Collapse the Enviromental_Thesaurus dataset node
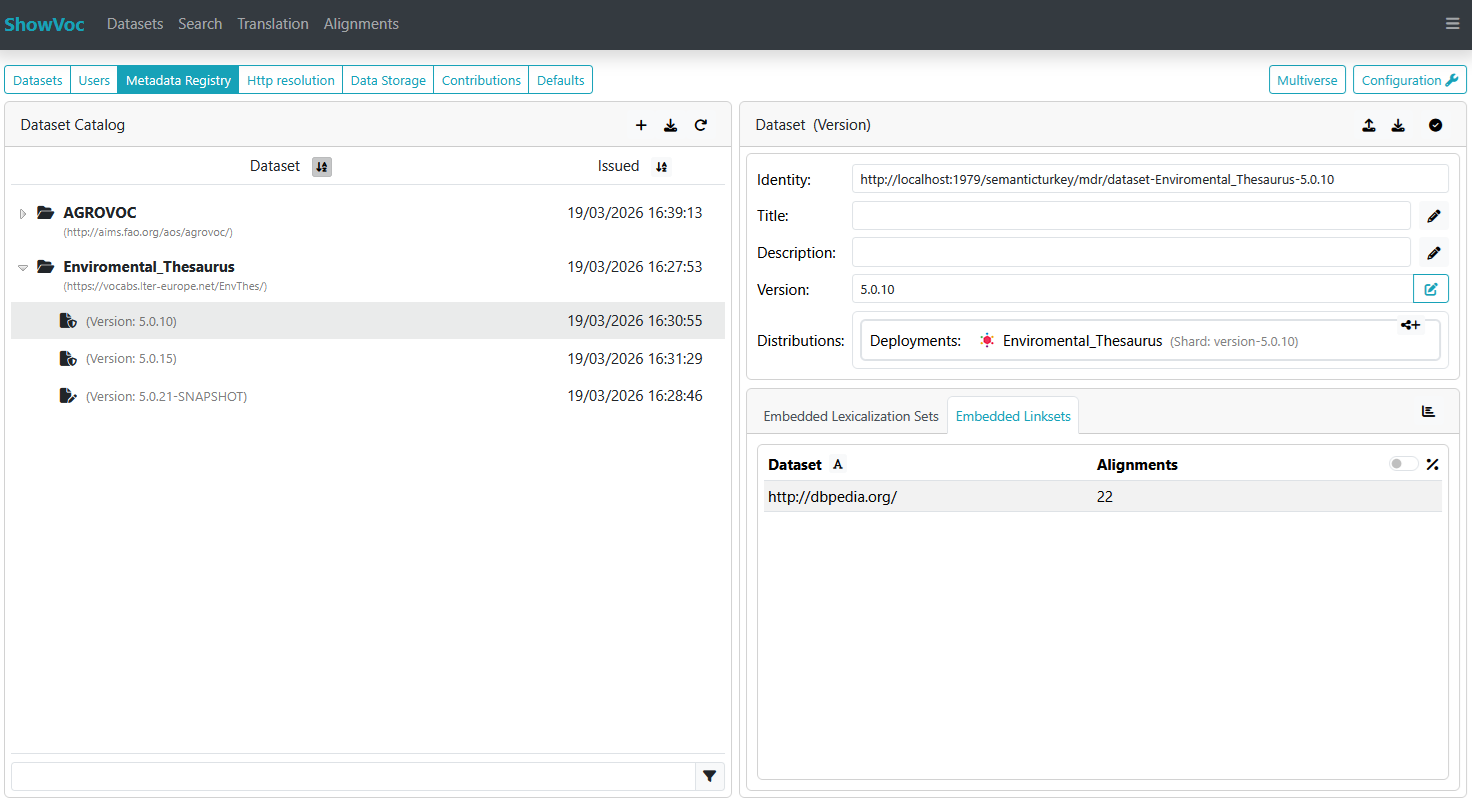 [23, 268]
